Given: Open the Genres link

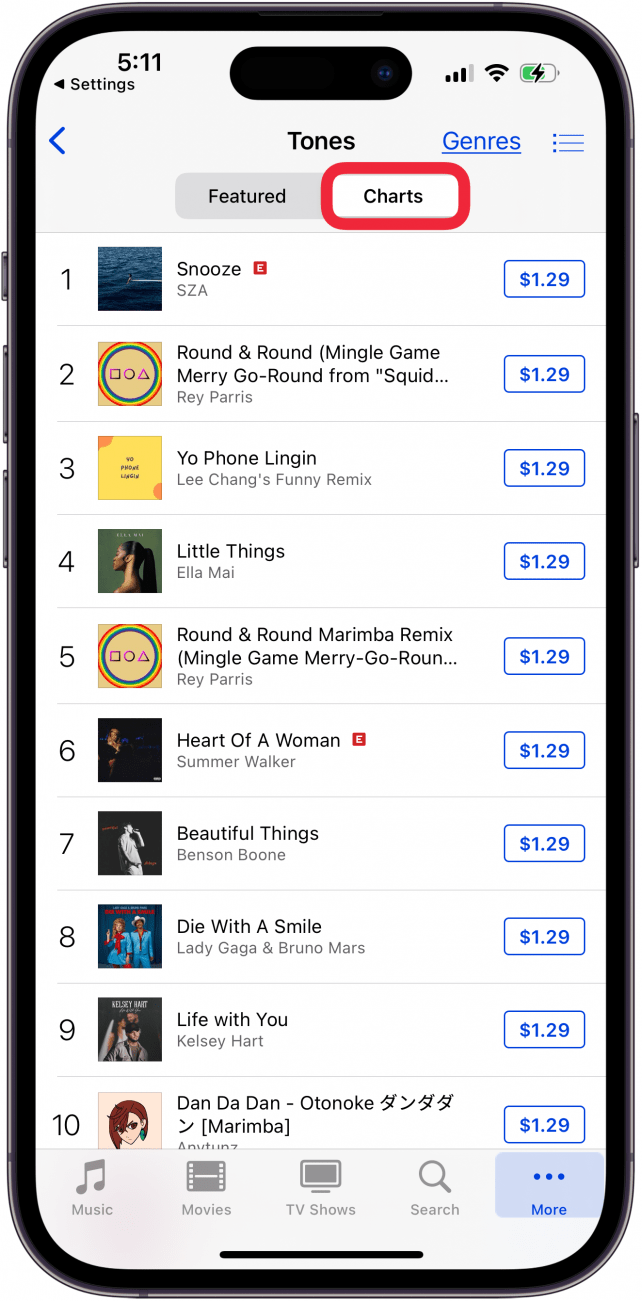Looking at the screenshot, I should pyautogui.click(x=481, y=142).
